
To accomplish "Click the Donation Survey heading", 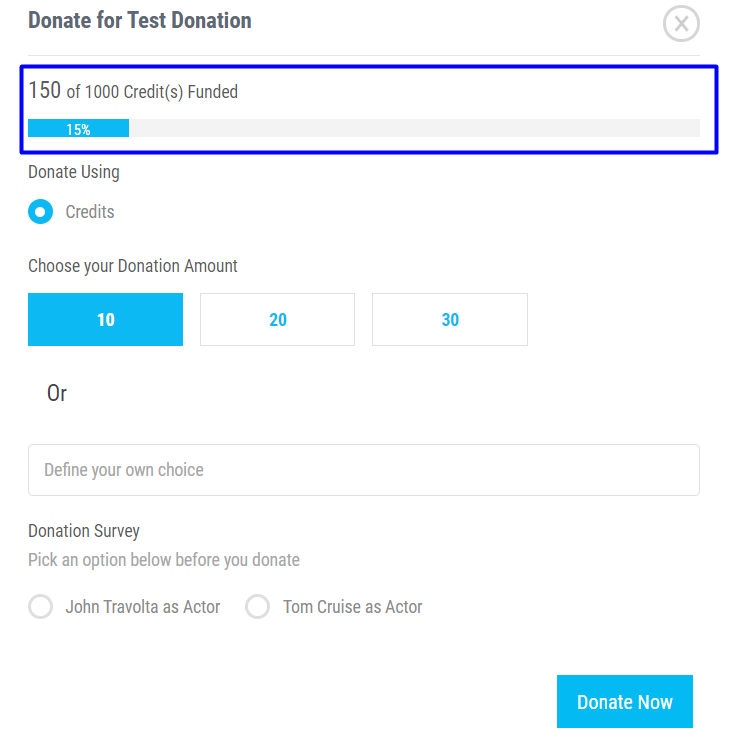I will pyautogui.click(x=84, y=531).
